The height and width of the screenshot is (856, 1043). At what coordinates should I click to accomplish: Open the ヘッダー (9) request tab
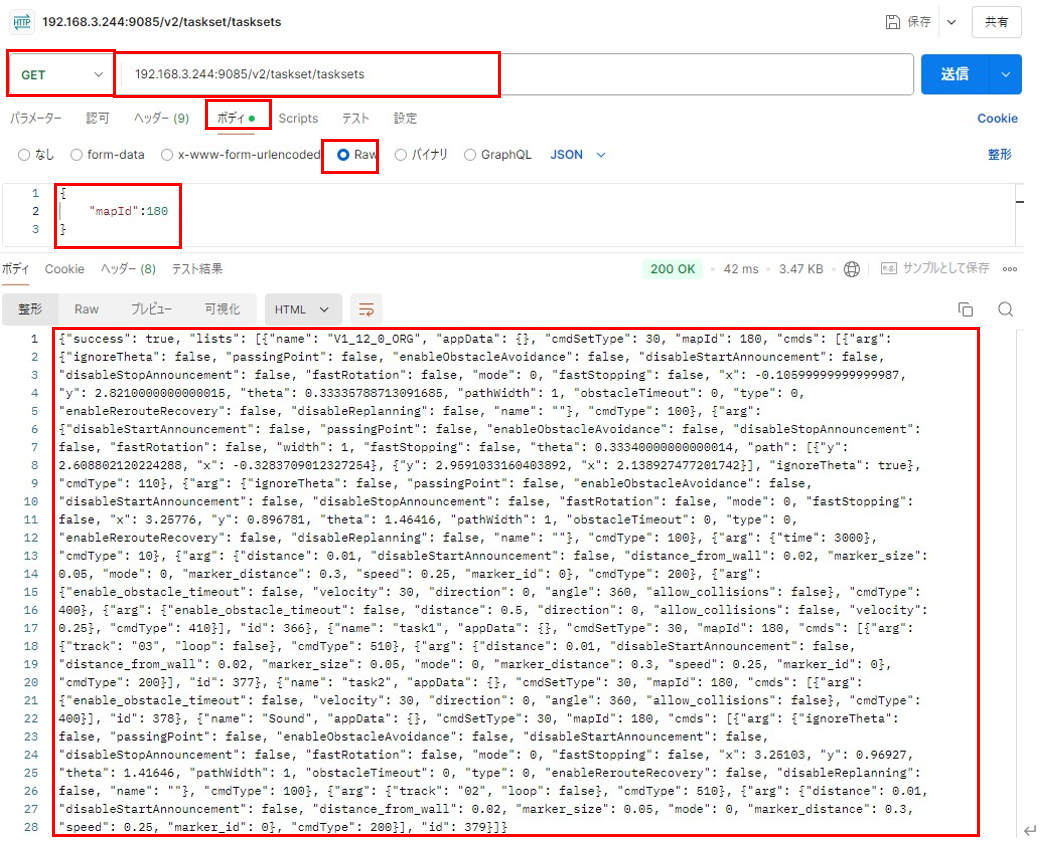coord(161,118)
